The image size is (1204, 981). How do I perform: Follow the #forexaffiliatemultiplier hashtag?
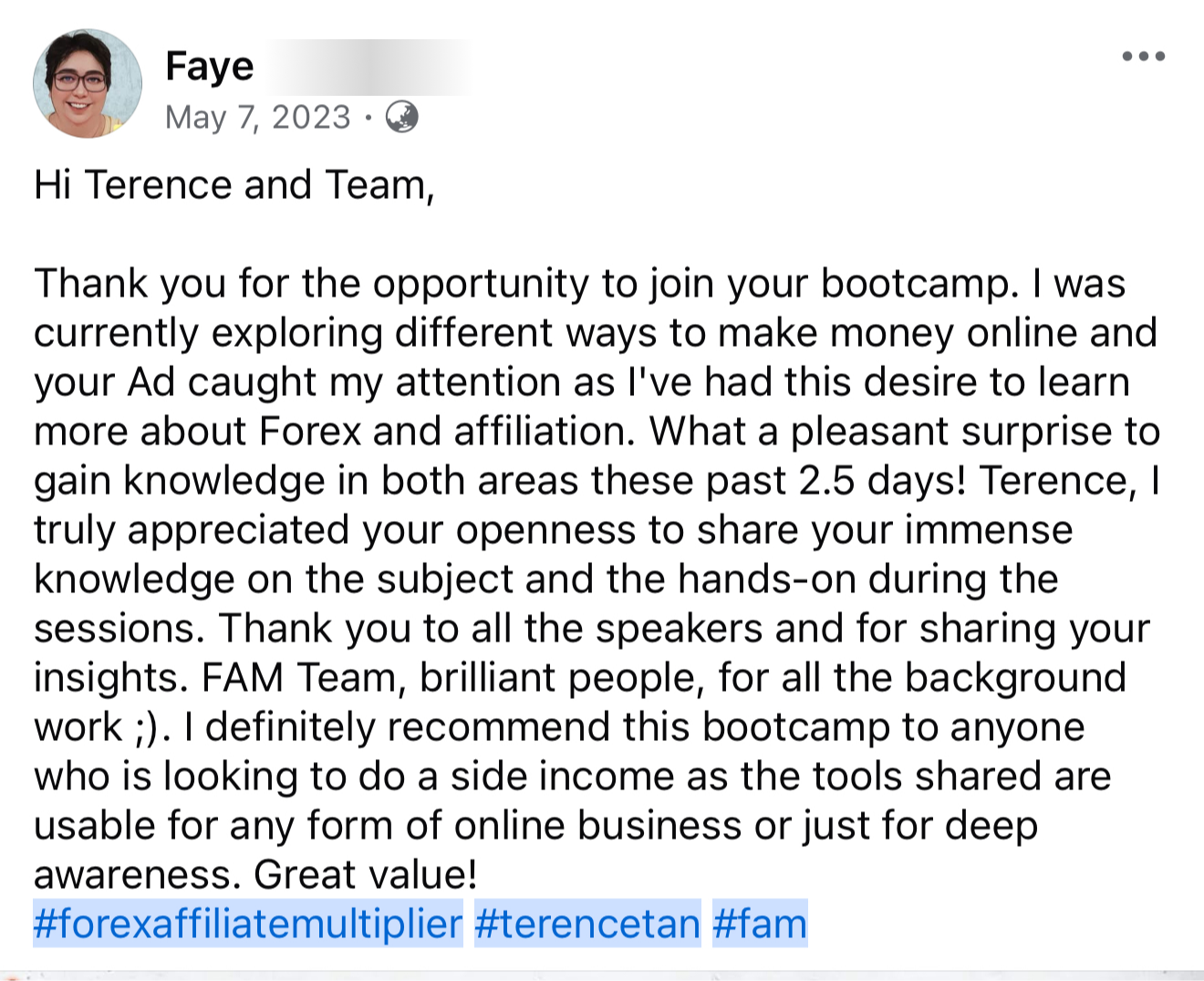tap(248, 924)
